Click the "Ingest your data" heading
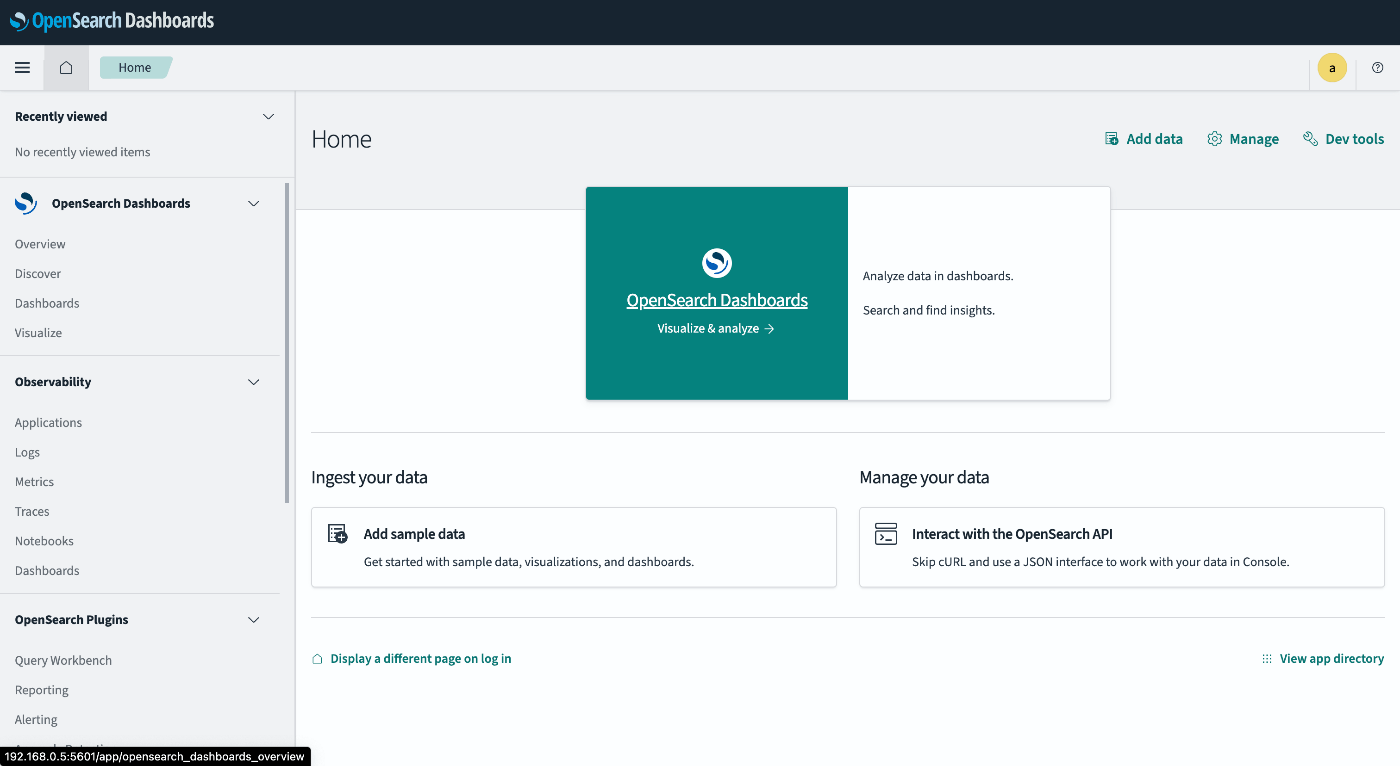The height and width of the screenshot is (766, 1400). coord(369,478)
